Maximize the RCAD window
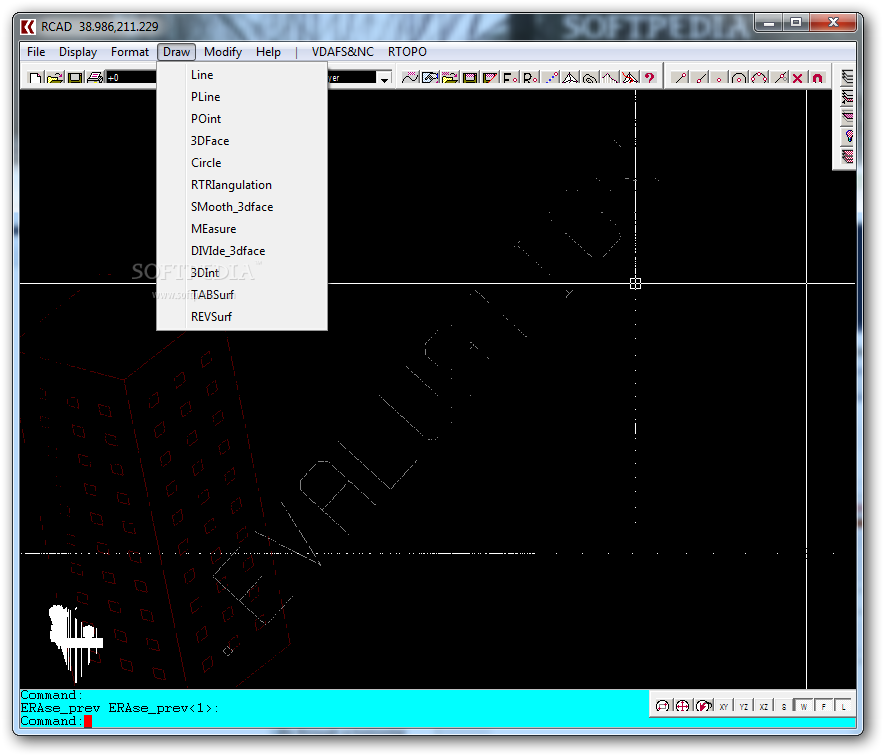 (795, 23)
